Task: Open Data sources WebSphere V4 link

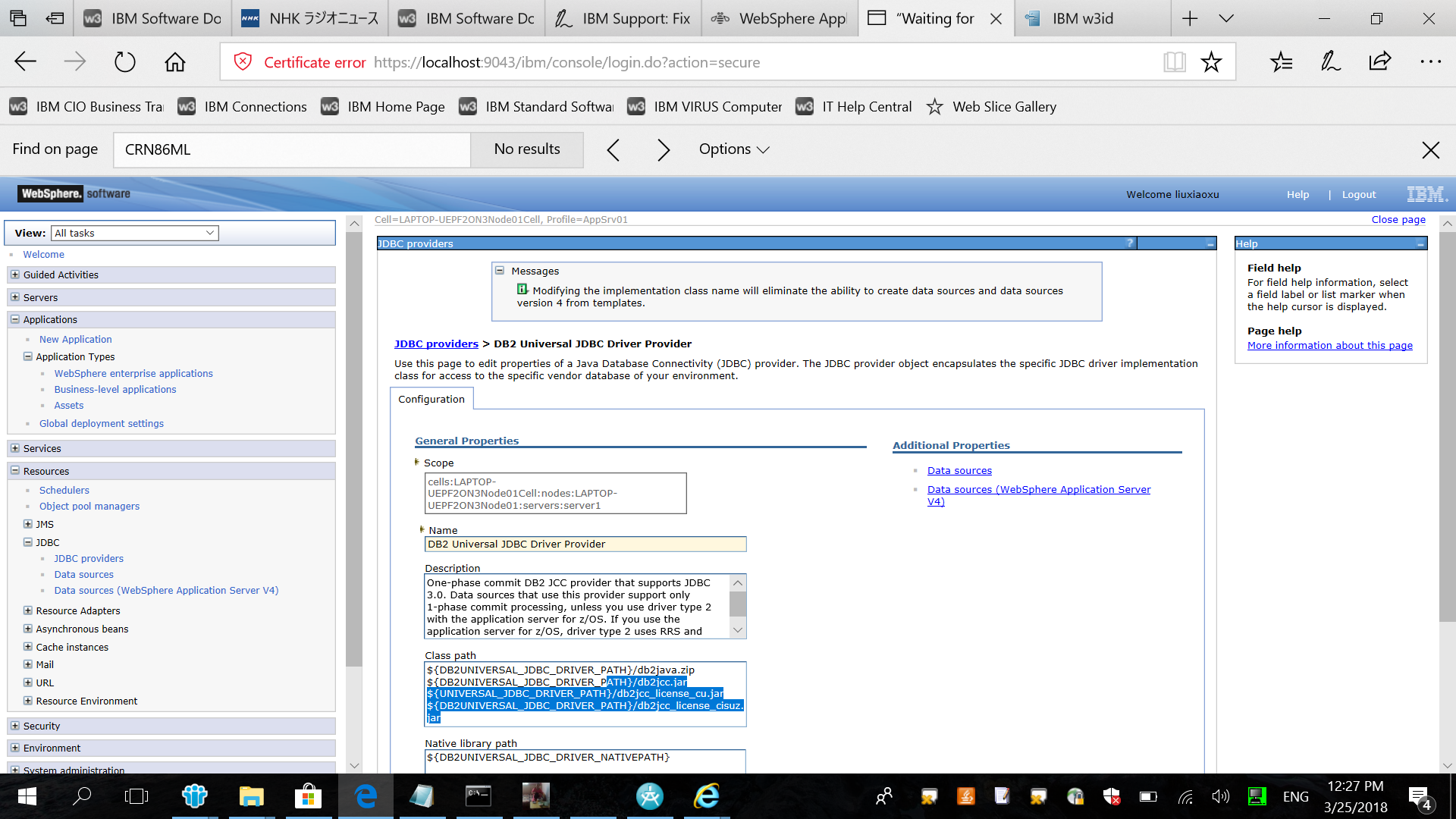Action: [1038, 495]
